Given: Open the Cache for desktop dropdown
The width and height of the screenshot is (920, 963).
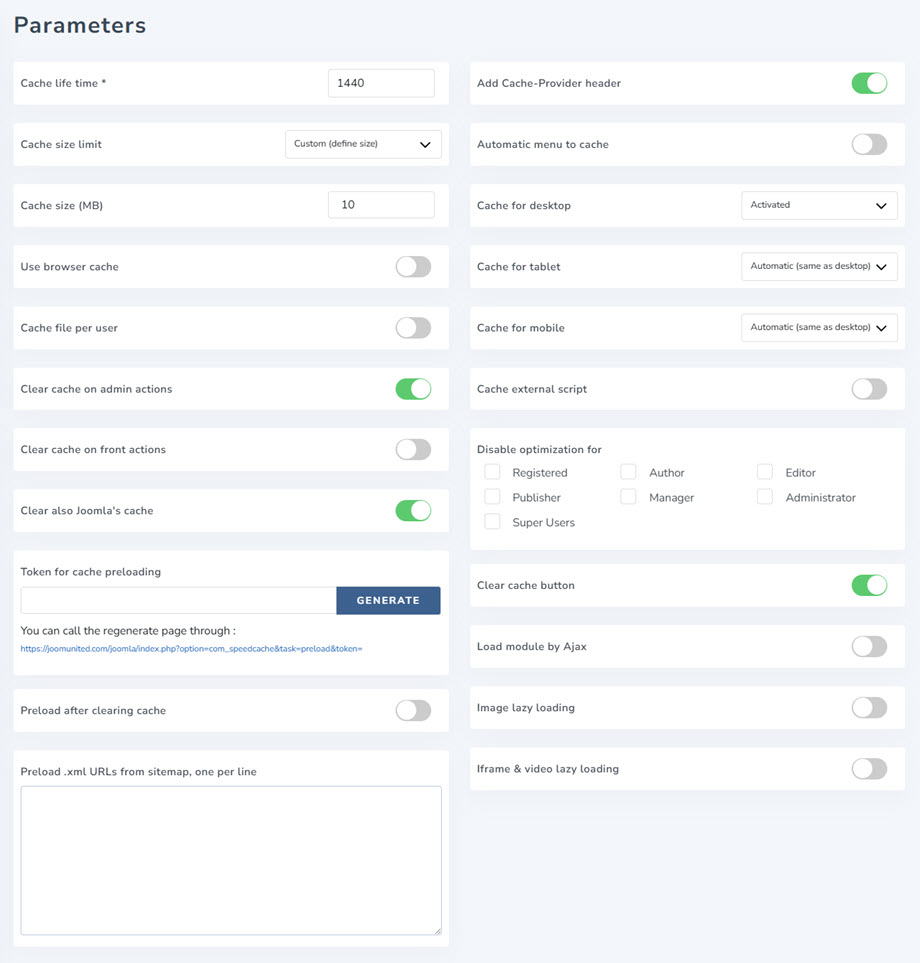Looking at the screenshot, I should pos(819,205).
